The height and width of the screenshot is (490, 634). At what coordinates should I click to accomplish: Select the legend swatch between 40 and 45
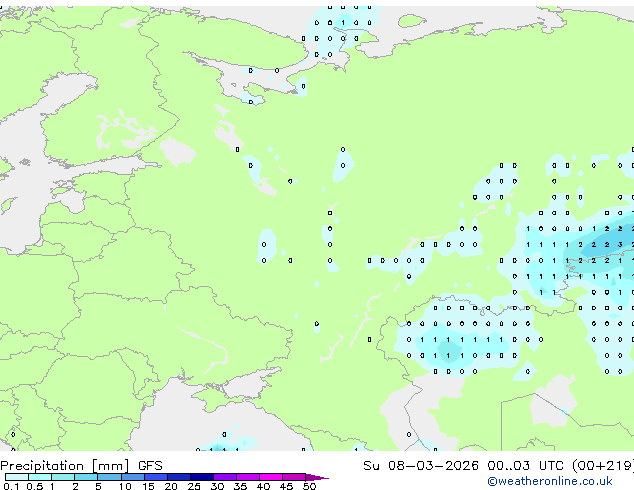(271, 477)
